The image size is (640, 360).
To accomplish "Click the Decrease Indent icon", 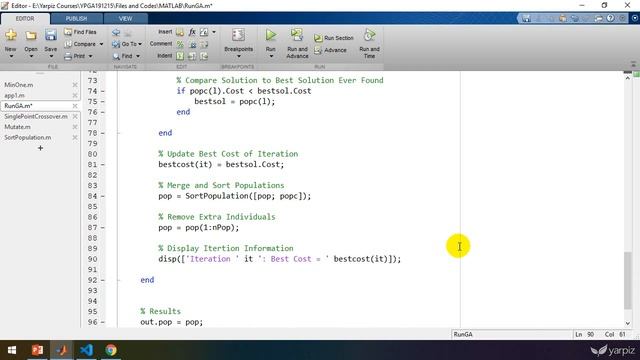I will point(204,56).
